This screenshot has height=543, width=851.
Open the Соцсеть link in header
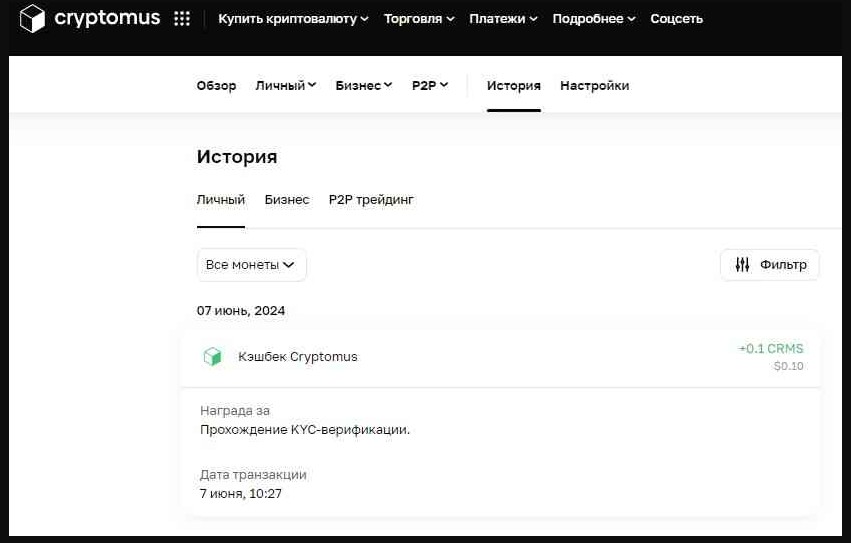(676, 19)
